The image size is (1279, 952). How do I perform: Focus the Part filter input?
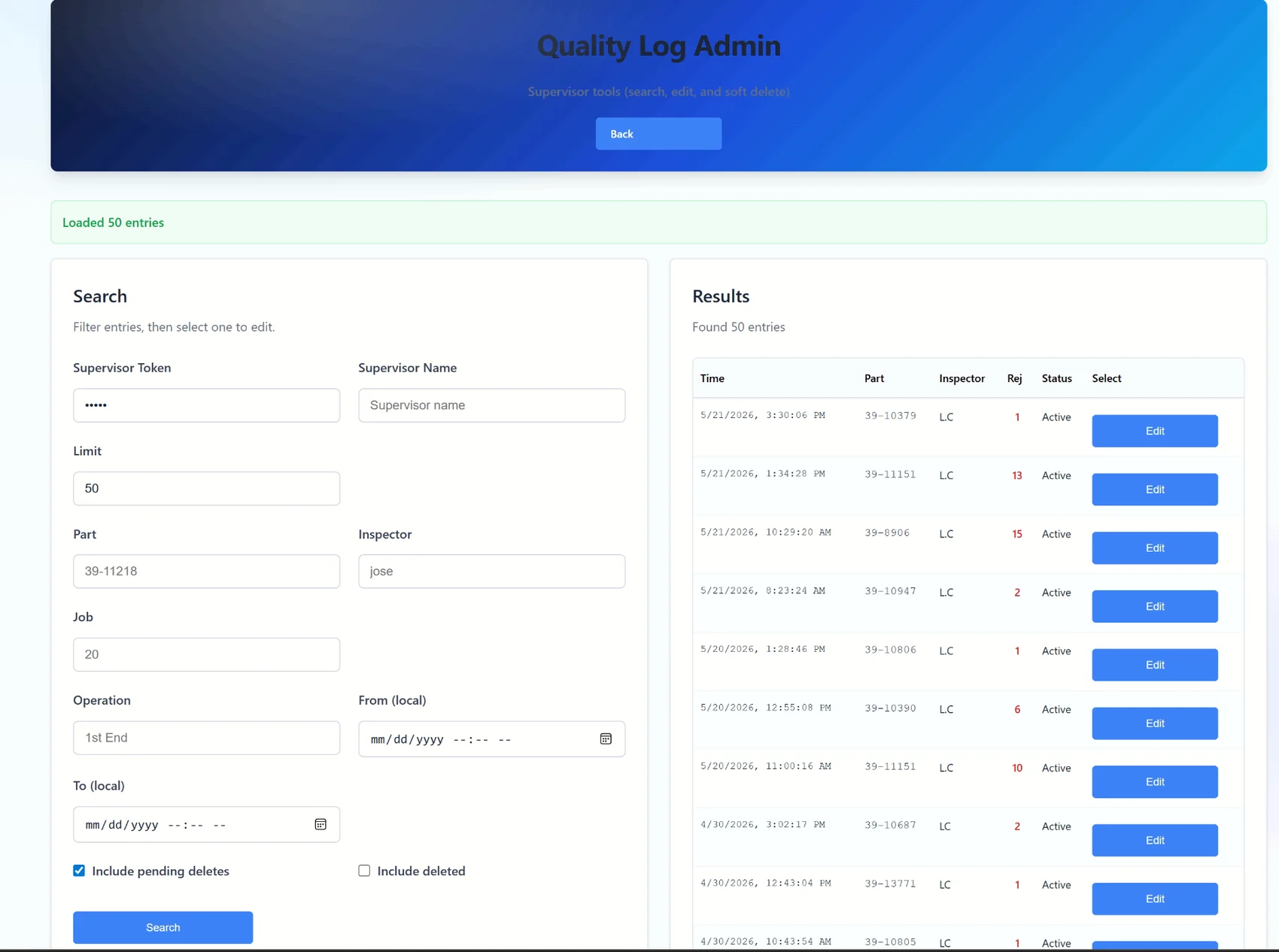206,572
